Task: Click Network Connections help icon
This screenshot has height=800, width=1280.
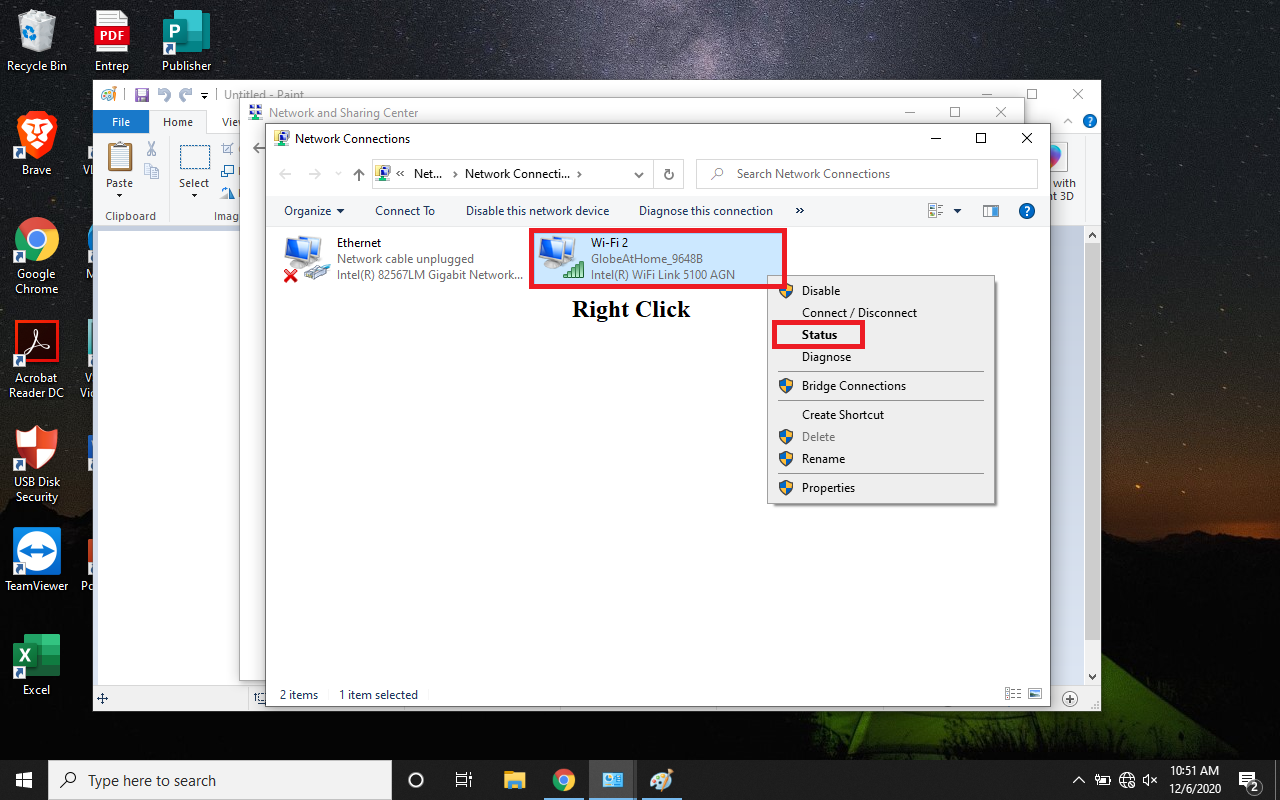Action: click(1026, 211)
